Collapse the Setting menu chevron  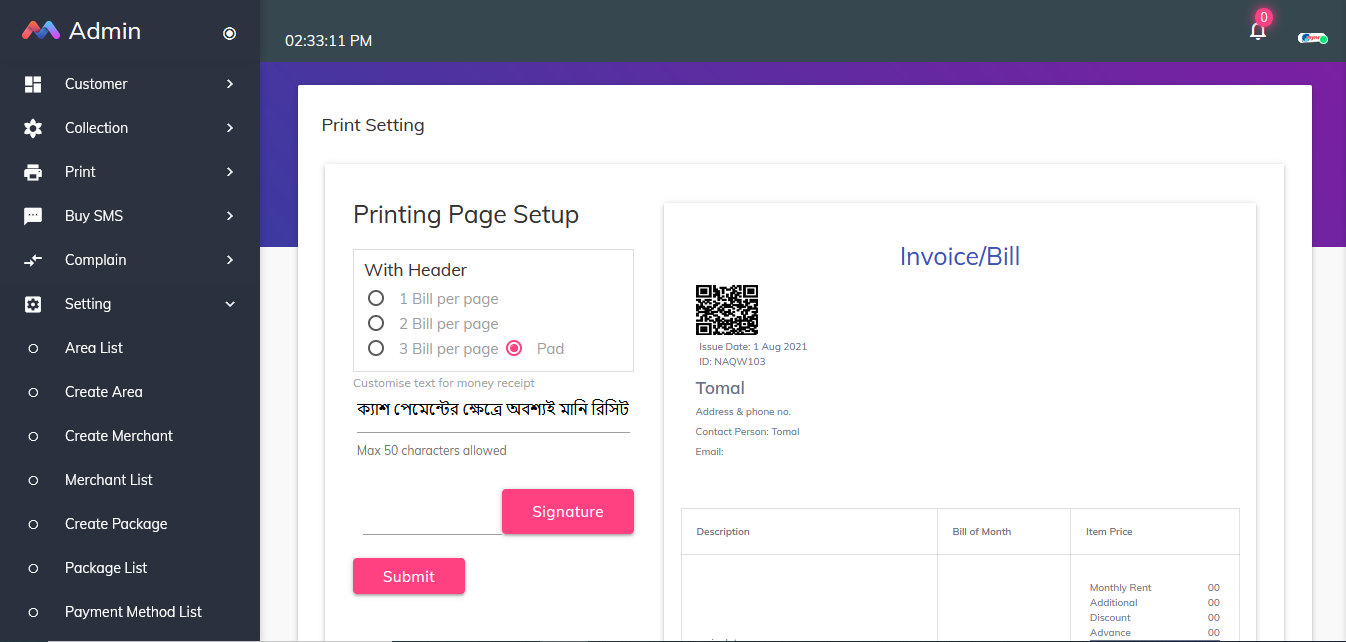click(230, 304)
